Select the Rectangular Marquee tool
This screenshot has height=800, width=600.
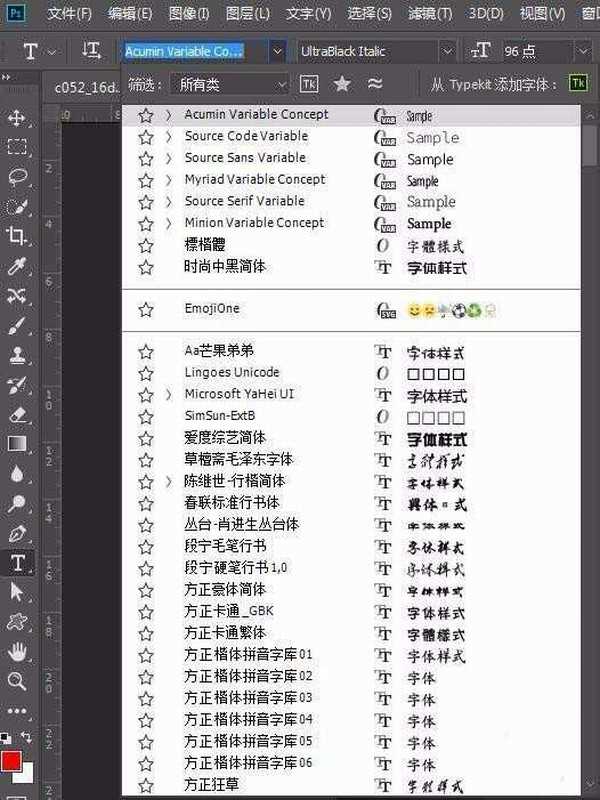[x=17, y=147]
